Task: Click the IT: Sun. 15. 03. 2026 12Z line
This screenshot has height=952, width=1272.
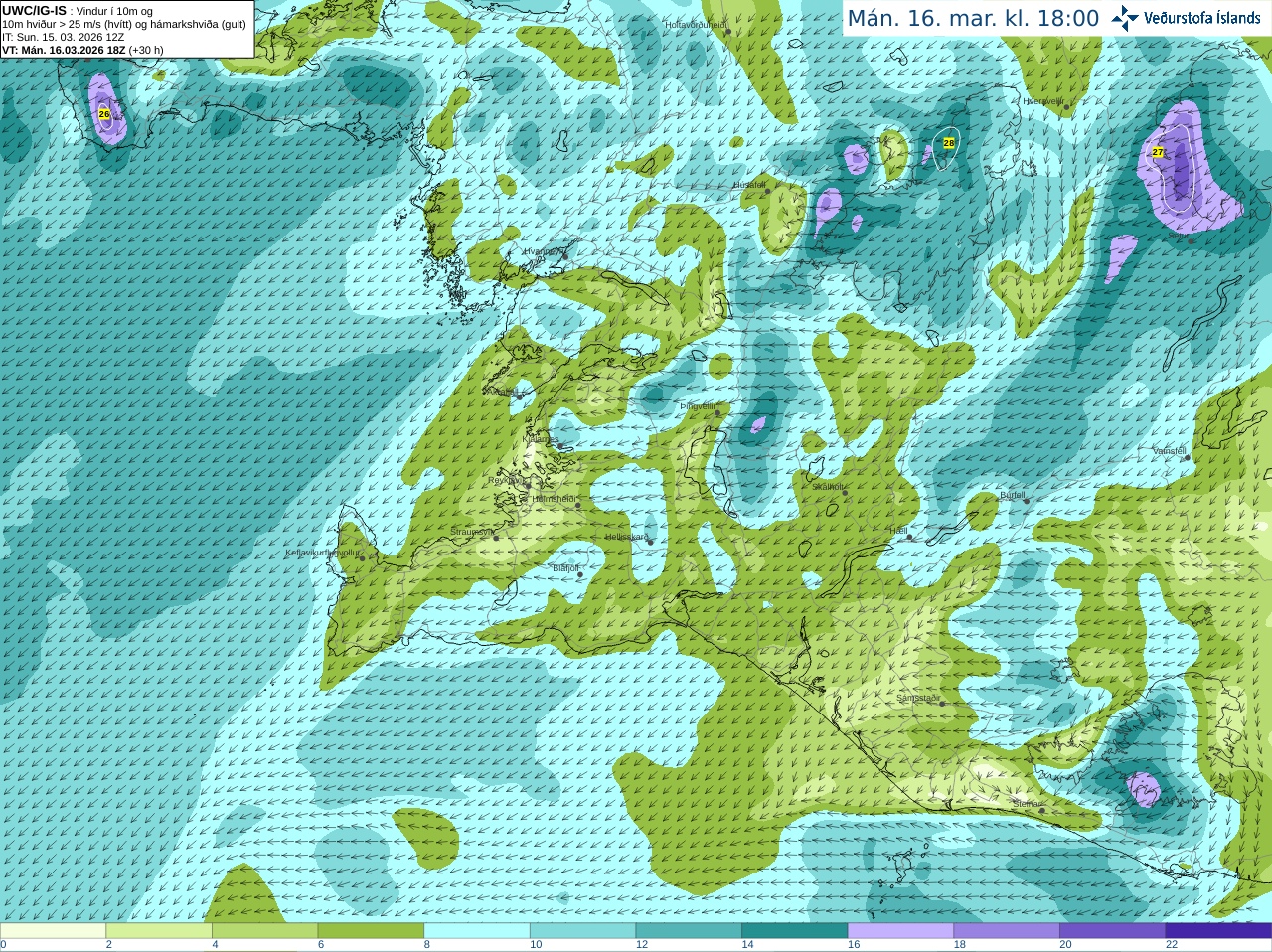Action: pos(63,37)
